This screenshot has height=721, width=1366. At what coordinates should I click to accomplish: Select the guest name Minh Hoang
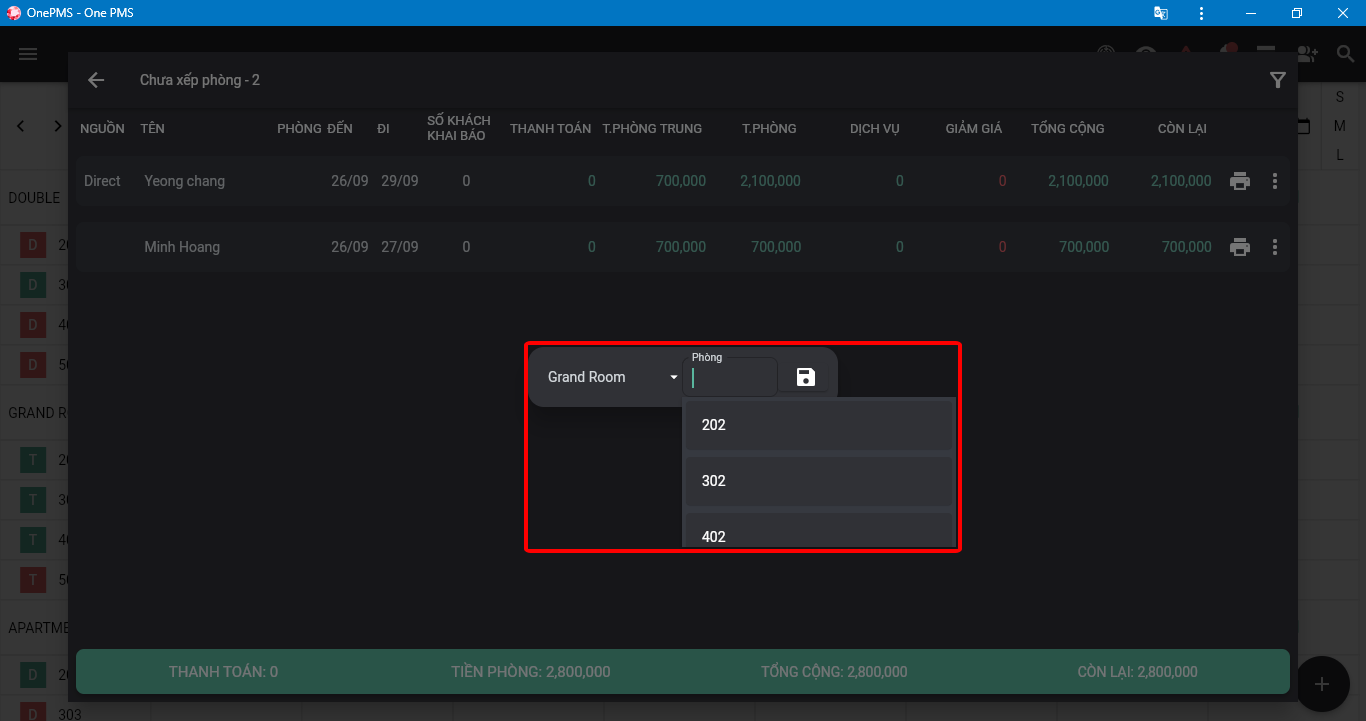[182, 247]
